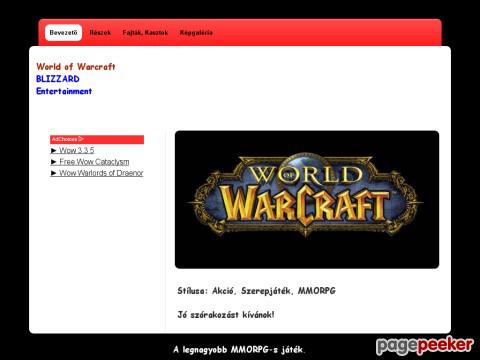This screenshot has height=360, width=480.
Task: Click the arrow bullet before Wow Warlords of Draenor
Action: point(54,173)
